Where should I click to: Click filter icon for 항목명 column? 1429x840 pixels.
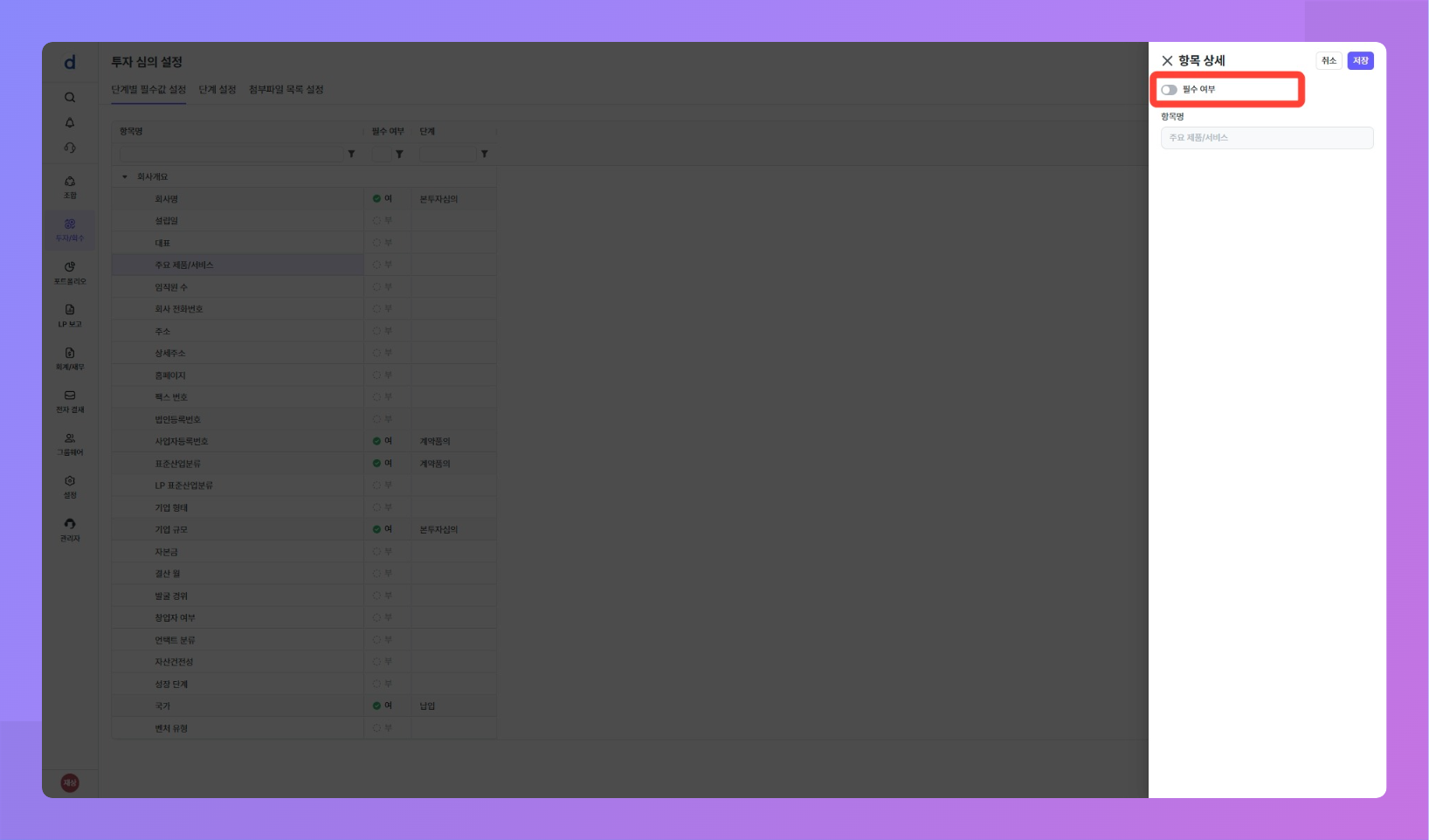(351, 154)
